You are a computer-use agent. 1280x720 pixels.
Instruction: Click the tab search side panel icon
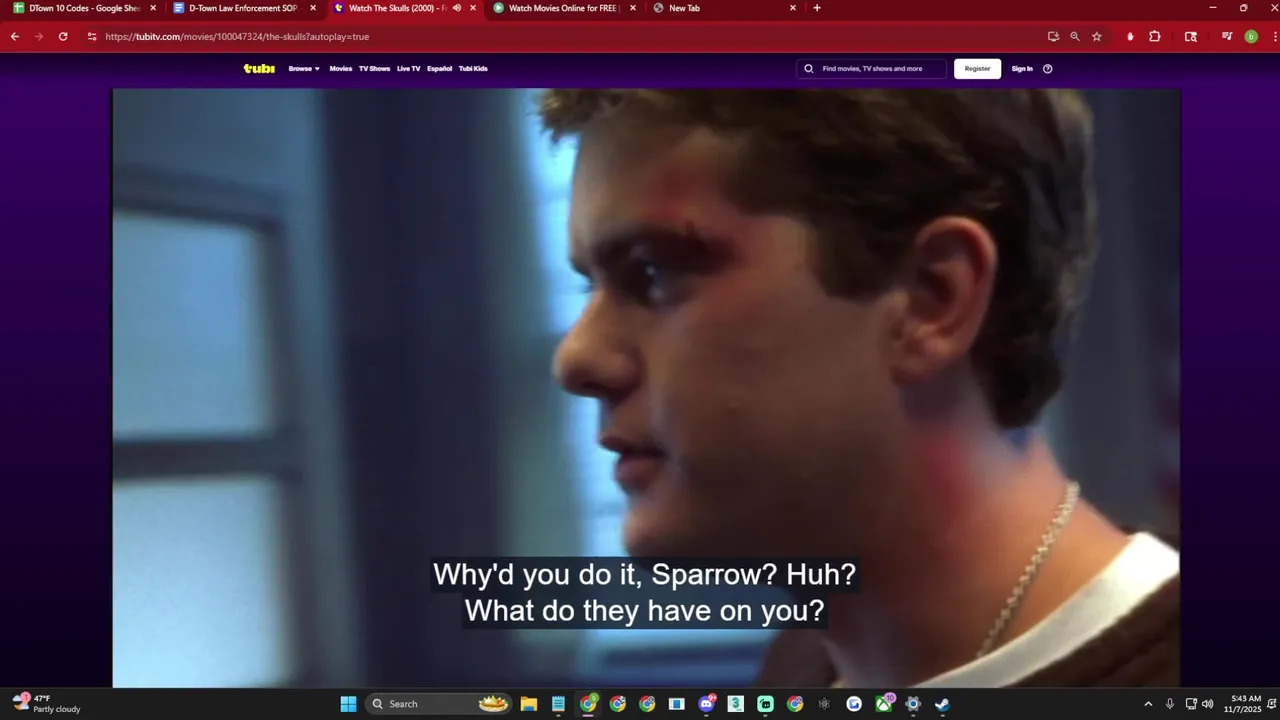click(x=1191, y=36)
